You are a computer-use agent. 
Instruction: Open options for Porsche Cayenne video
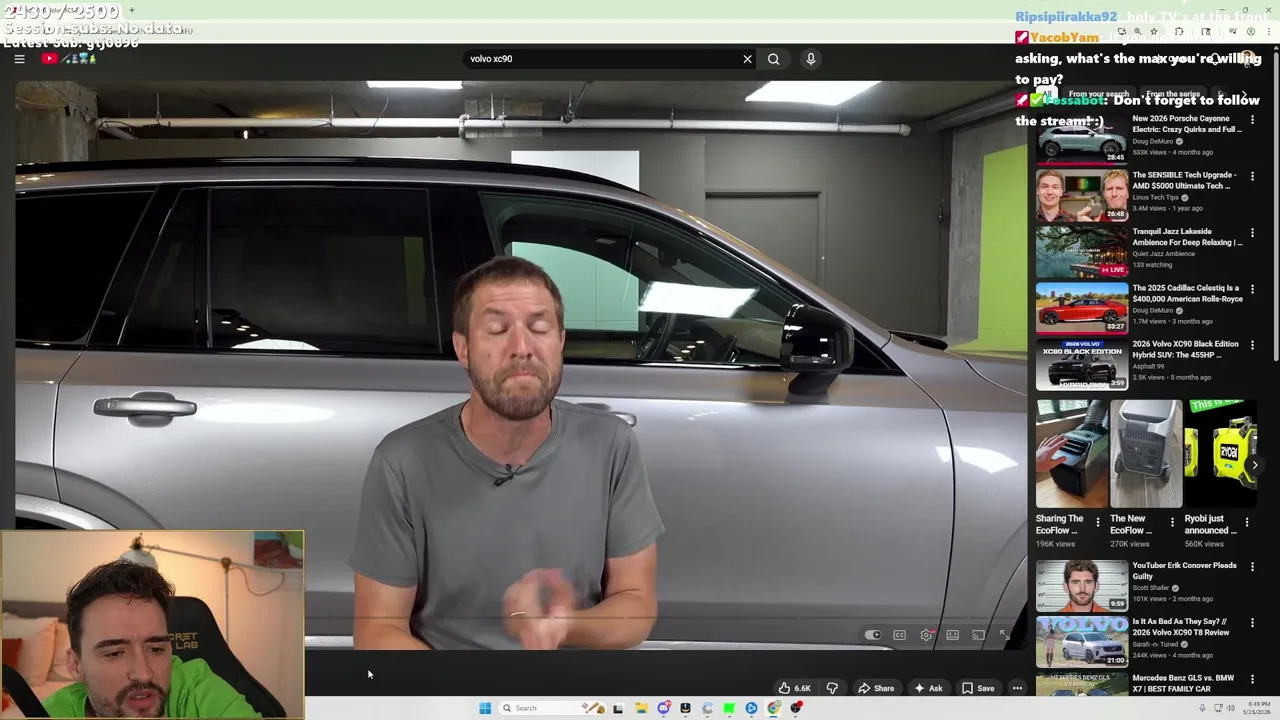1252,120
